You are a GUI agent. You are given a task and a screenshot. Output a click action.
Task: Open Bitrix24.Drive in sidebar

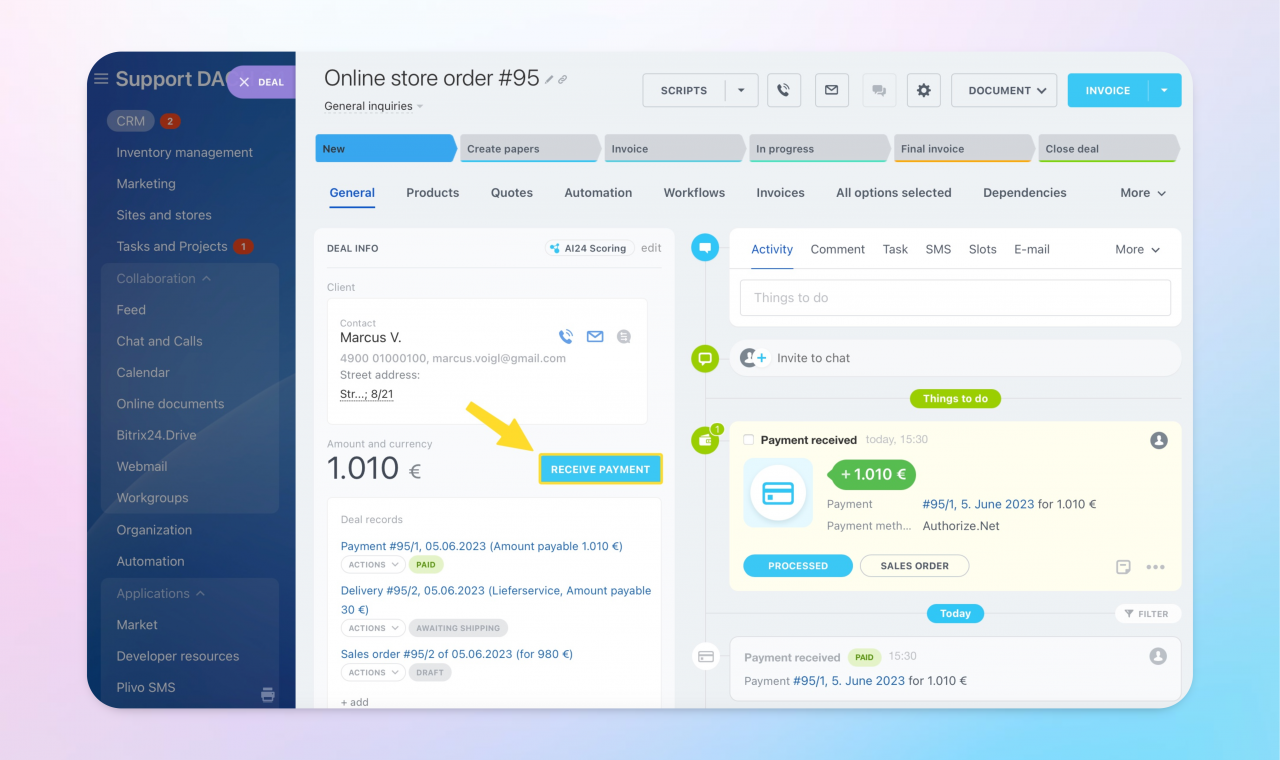click(x=156, y=435)
